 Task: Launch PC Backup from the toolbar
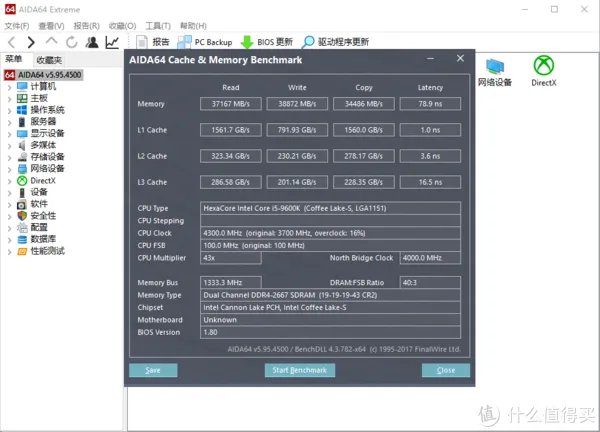click(x=205, y=42)
